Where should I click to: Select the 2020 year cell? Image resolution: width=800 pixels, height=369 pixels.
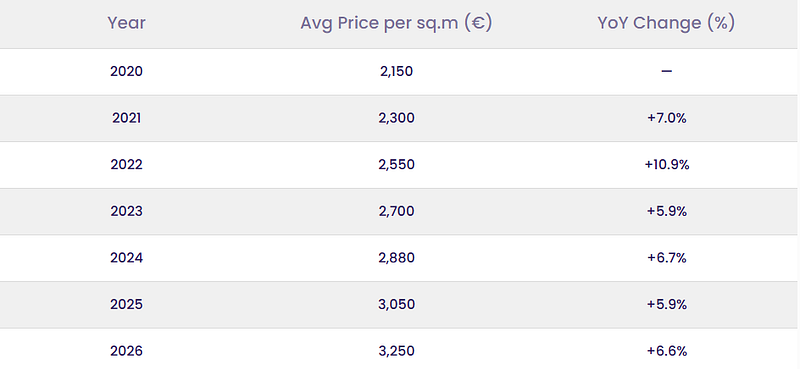127,71
